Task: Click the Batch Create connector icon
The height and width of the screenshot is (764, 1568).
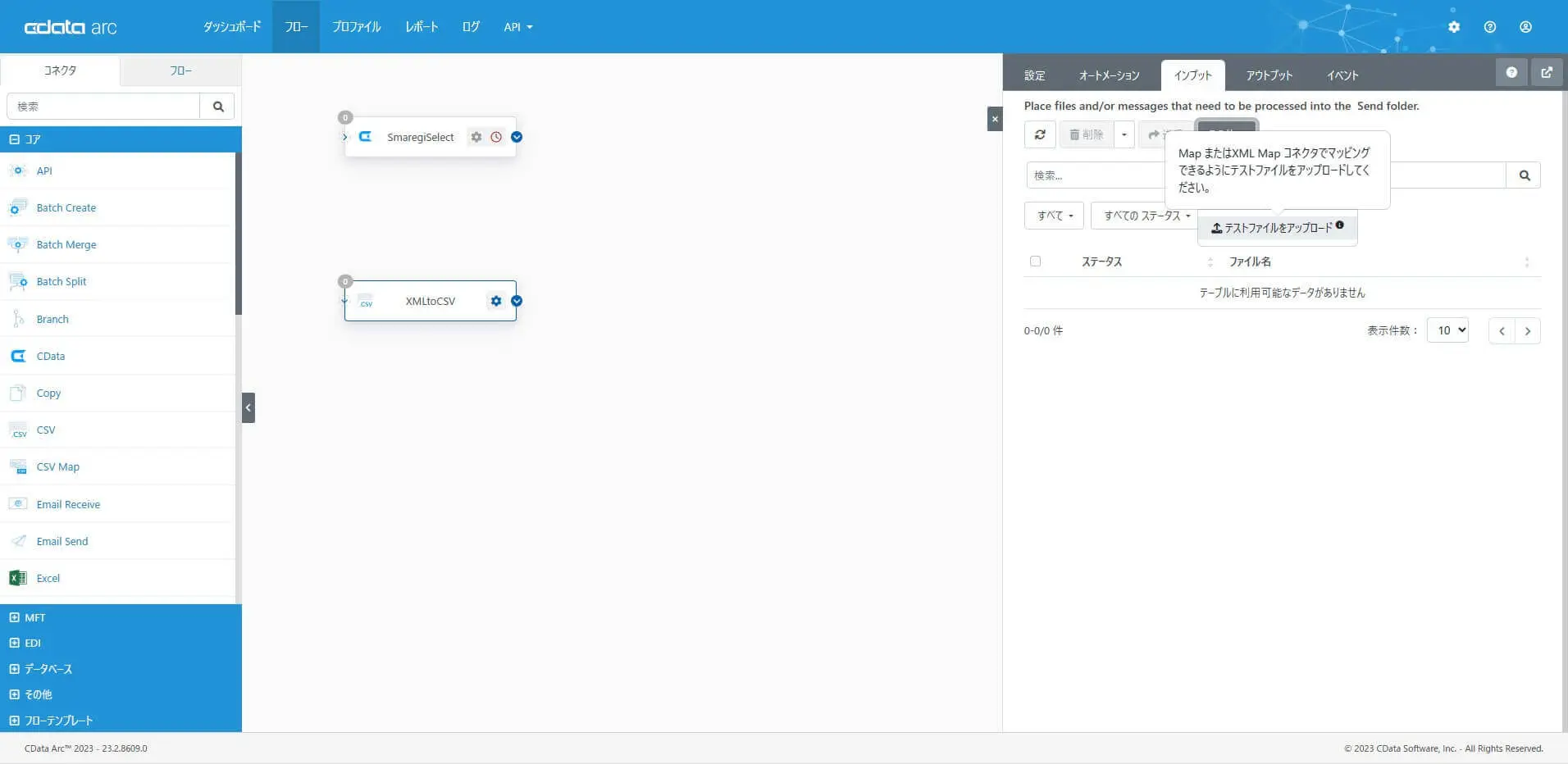Action: click(x=18, y=207)
